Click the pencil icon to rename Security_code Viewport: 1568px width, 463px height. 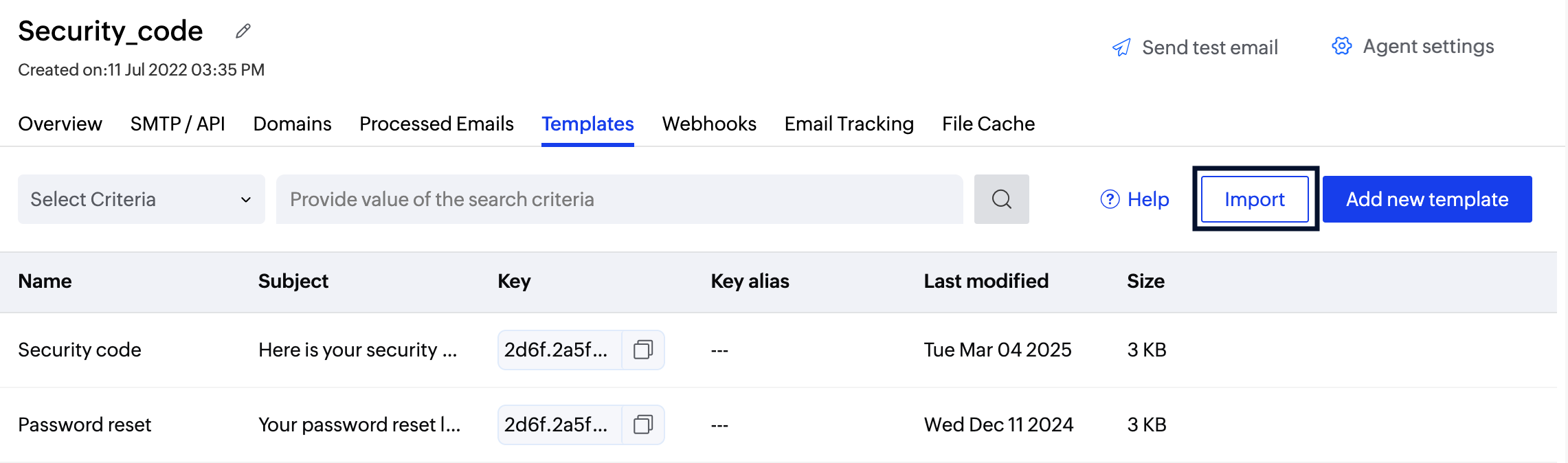click(242, 32)
